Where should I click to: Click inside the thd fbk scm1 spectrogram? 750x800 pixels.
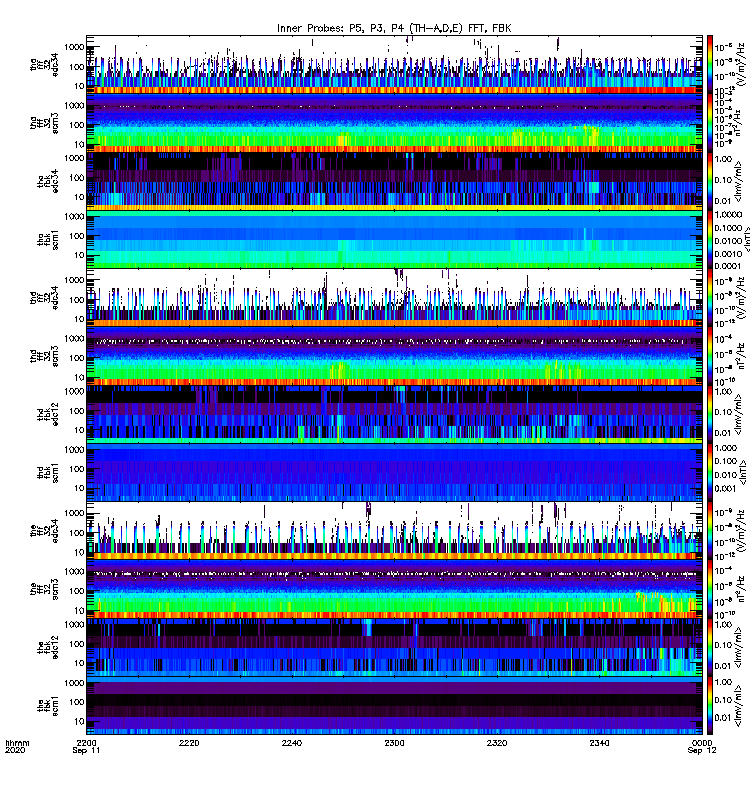(394, 473)
